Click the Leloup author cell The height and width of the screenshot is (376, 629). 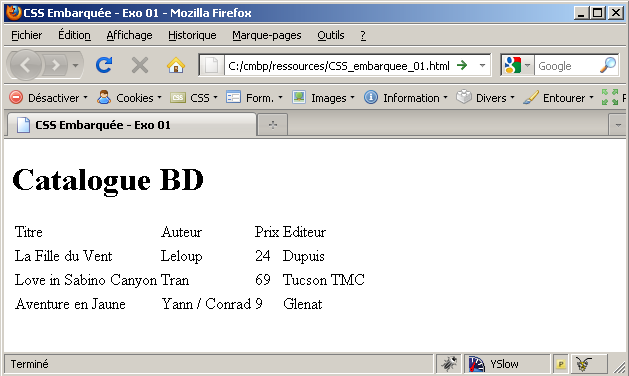(x=181, y=256)
